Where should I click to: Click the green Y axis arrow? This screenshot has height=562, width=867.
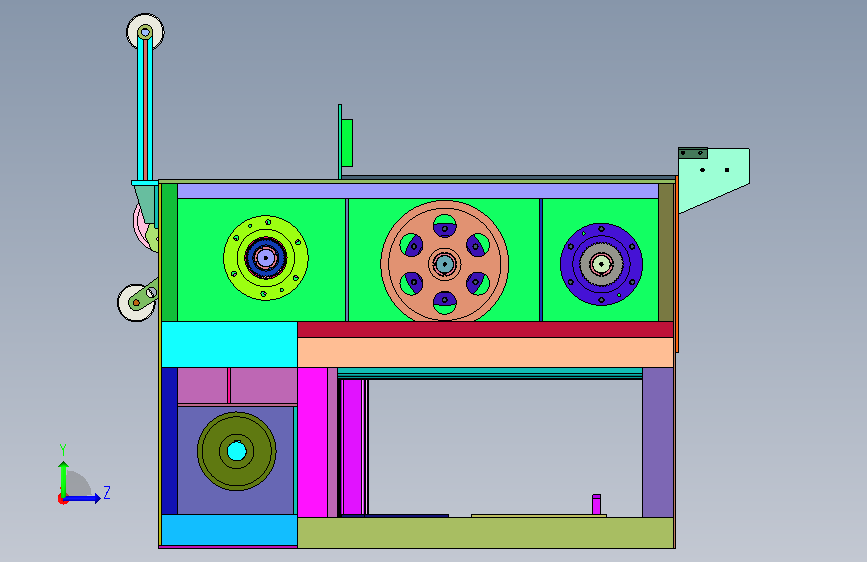pyautogui.click(x=64, y=479)
